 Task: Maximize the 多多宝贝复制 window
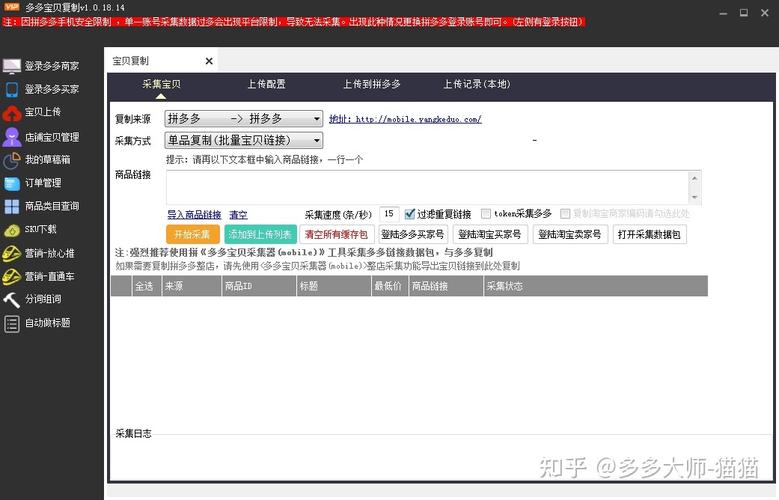(x=744, y=13)
